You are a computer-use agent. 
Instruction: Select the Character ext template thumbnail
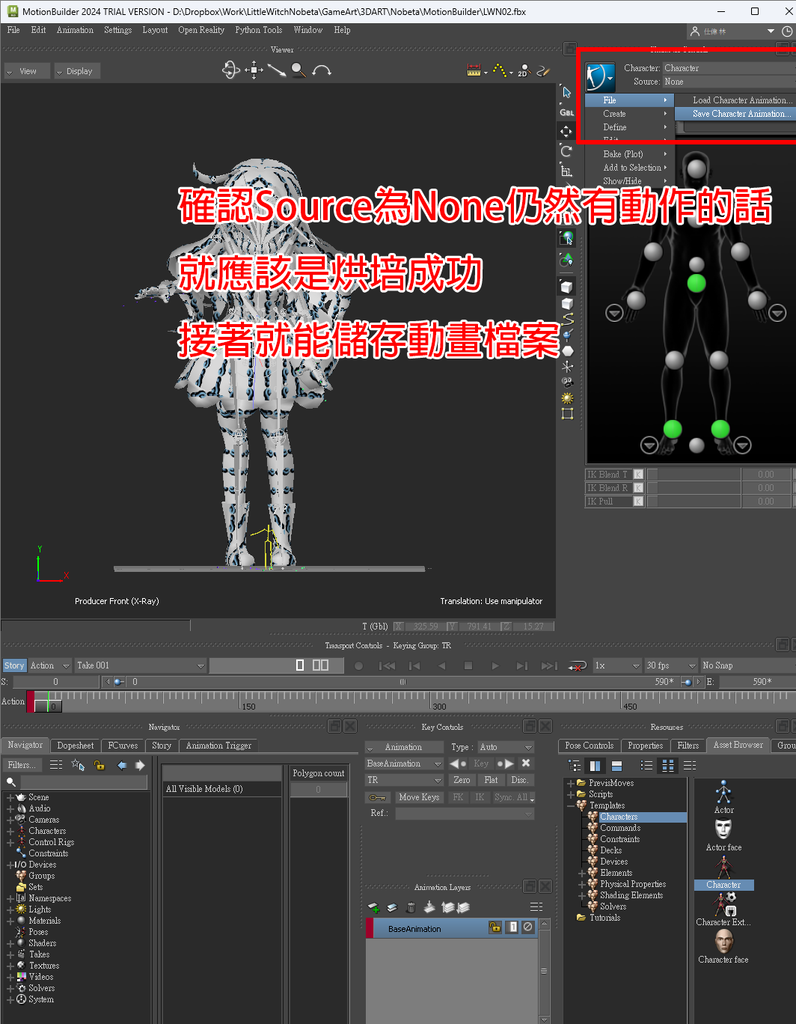[724, 910]
